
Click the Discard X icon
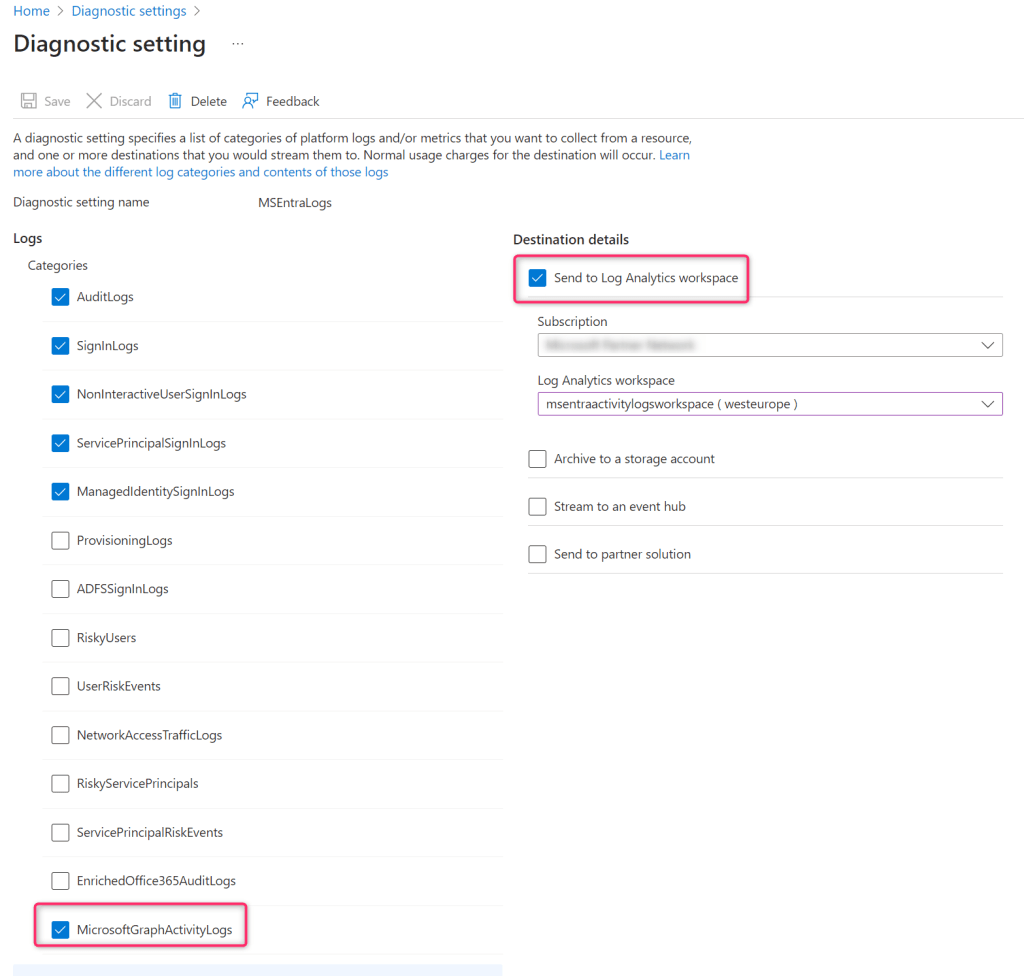tap(94, 101)
